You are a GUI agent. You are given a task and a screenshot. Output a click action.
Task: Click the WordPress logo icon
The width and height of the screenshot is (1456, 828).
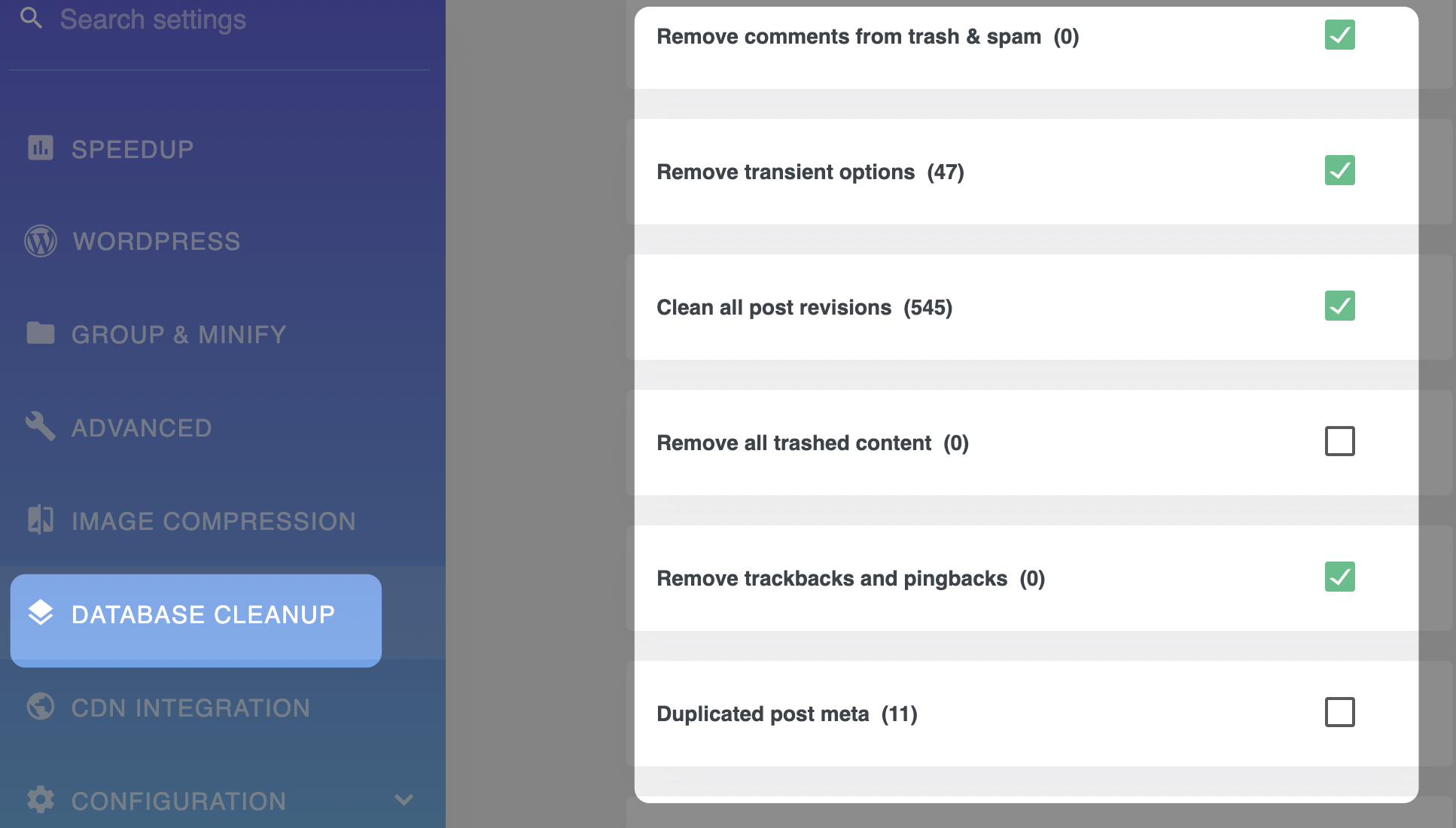(41, 241)
